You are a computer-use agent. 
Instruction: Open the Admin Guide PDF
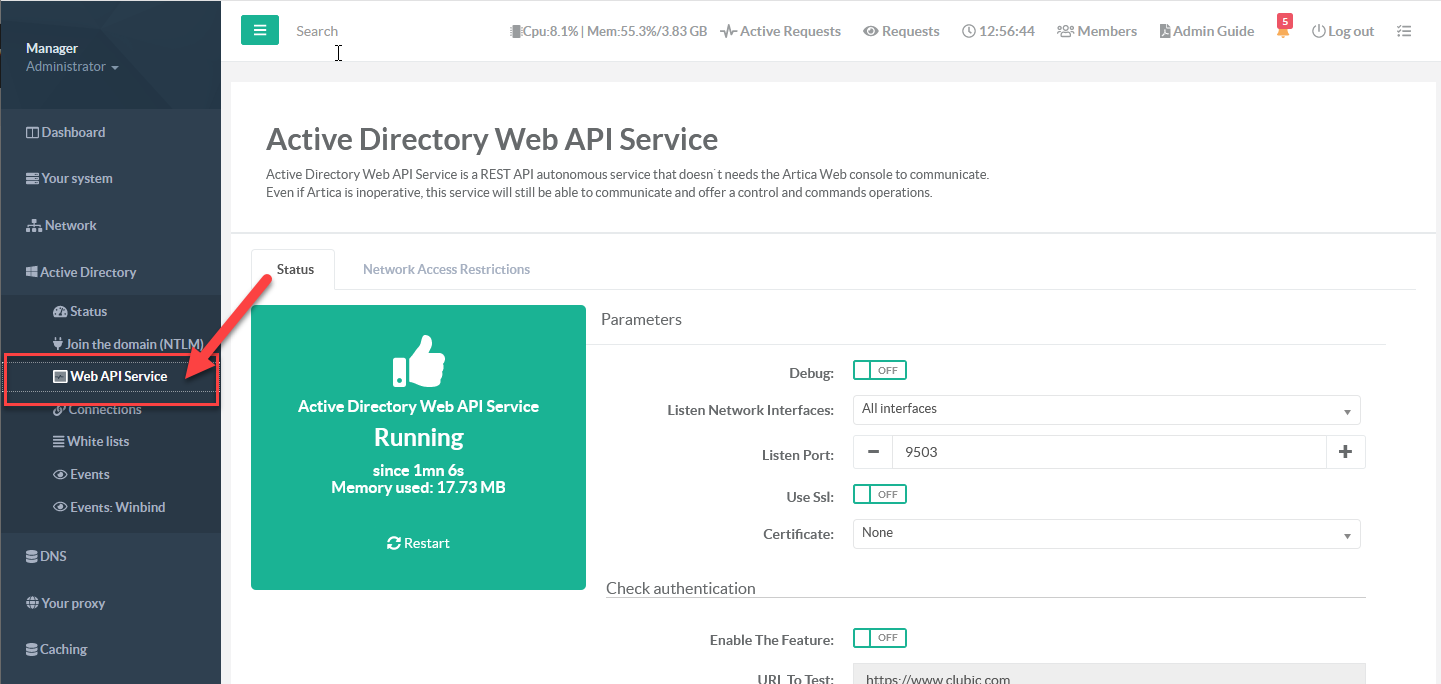tap(1206, 31)
